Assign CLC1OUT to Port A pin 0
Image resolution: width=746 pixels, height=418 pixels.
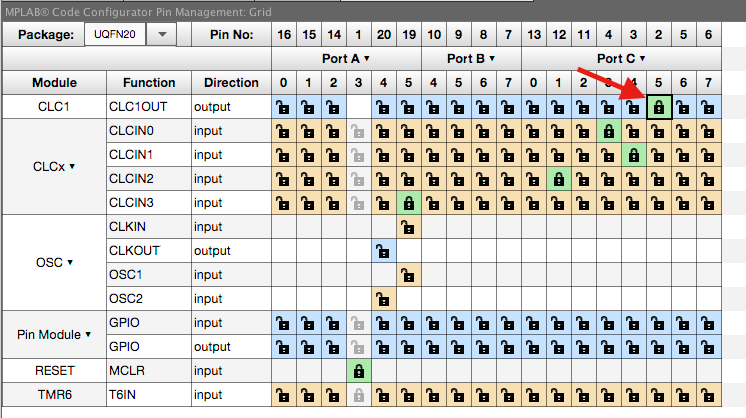(283, 107)
